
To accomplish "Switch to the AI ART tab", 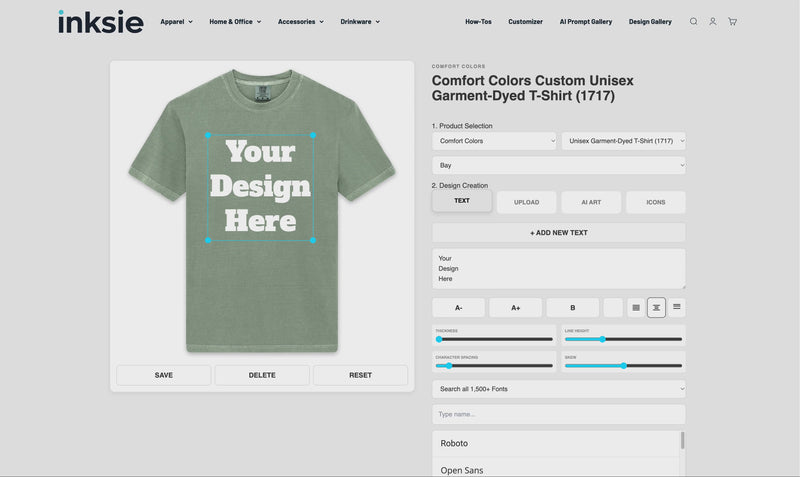I will 591,202.
